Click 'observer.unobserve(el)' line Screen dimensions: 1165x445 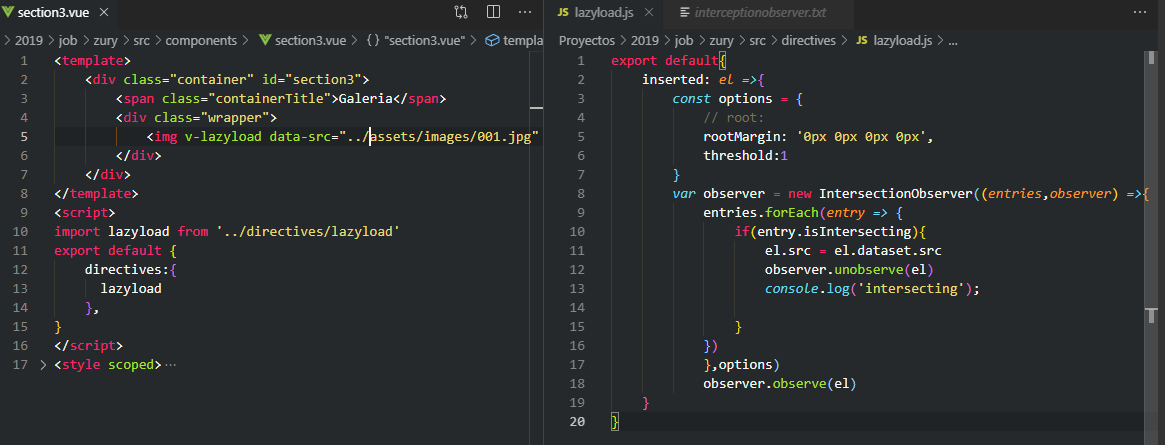849,270
